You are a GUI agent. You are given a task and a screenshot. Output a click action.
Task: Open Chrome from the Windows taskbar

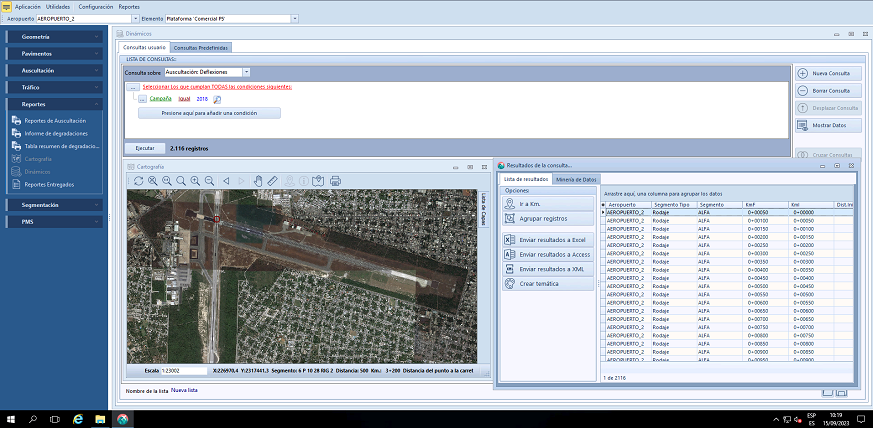pyautogui.click(x=122, y=419)
